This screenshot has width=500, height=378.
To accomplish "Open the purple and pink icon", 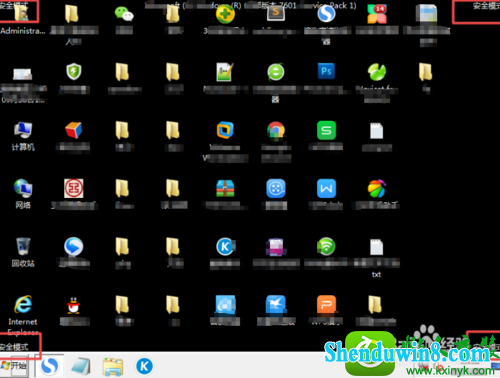I will [276, 247].
